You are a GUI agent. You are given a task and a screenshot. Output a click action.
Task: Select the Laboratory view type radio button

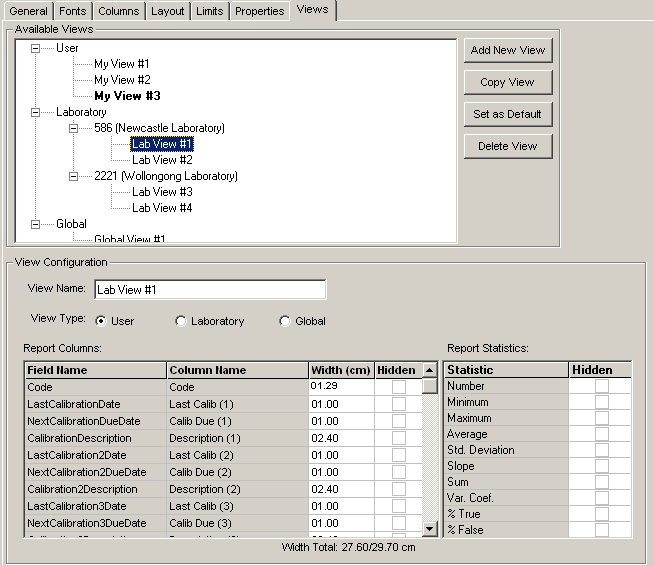[181, 321]
